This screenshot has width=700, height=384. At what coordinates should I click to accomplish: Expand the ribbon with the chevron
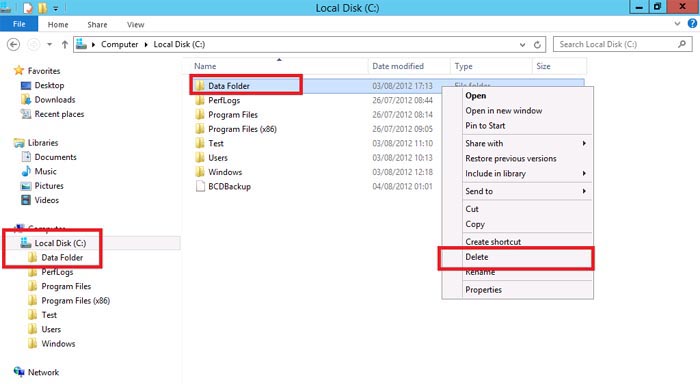[x=677, y=24]
